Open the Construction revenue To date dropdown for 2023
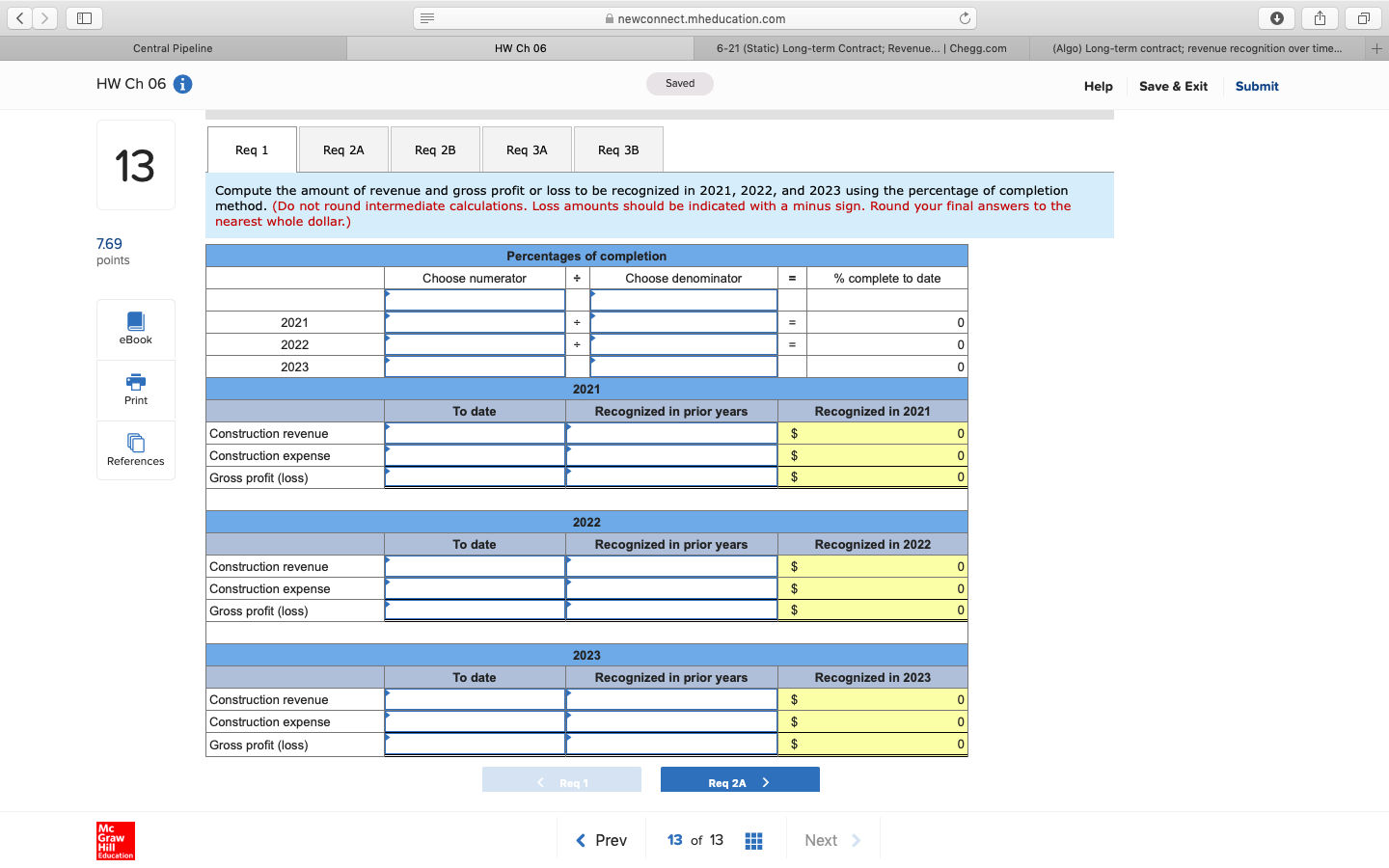This screenshot has height=868, width=1389. (x=475, y=699)
